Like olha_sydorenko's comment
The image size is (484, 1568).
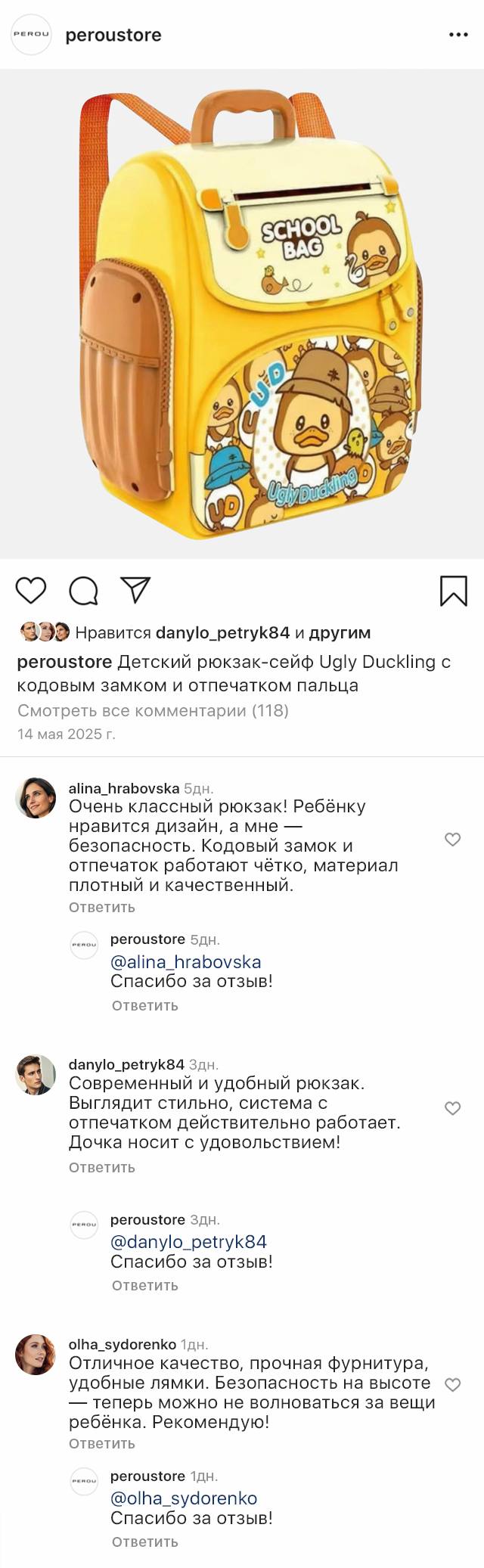point(452,1384)
